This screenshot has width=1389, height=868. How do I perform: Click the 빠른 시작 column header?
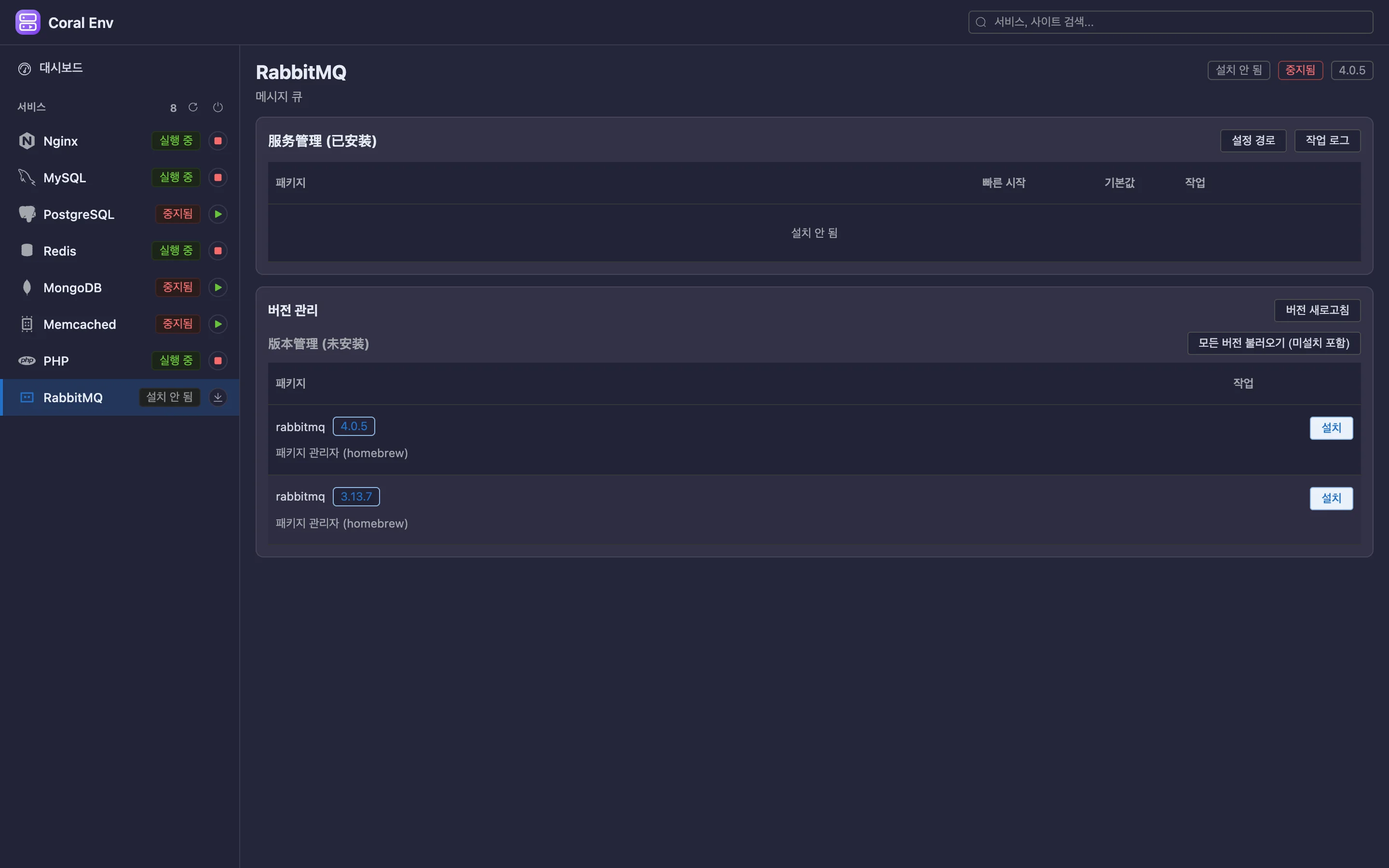pyautogui.click(x=1003, y=183)
